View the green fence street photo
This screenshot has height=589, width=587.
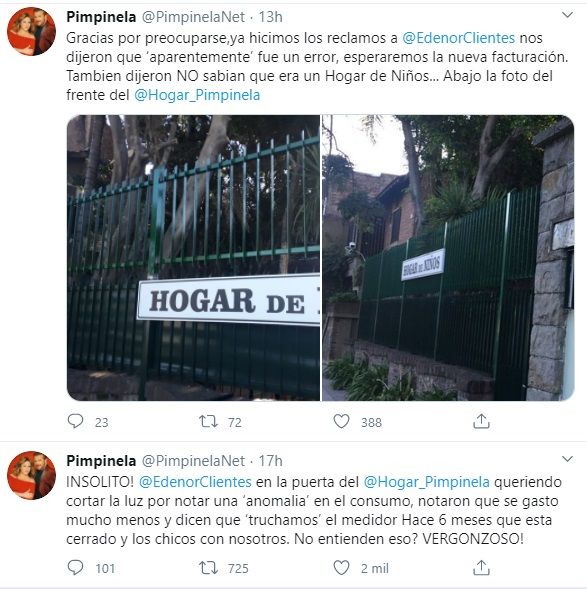coord(448,258)
